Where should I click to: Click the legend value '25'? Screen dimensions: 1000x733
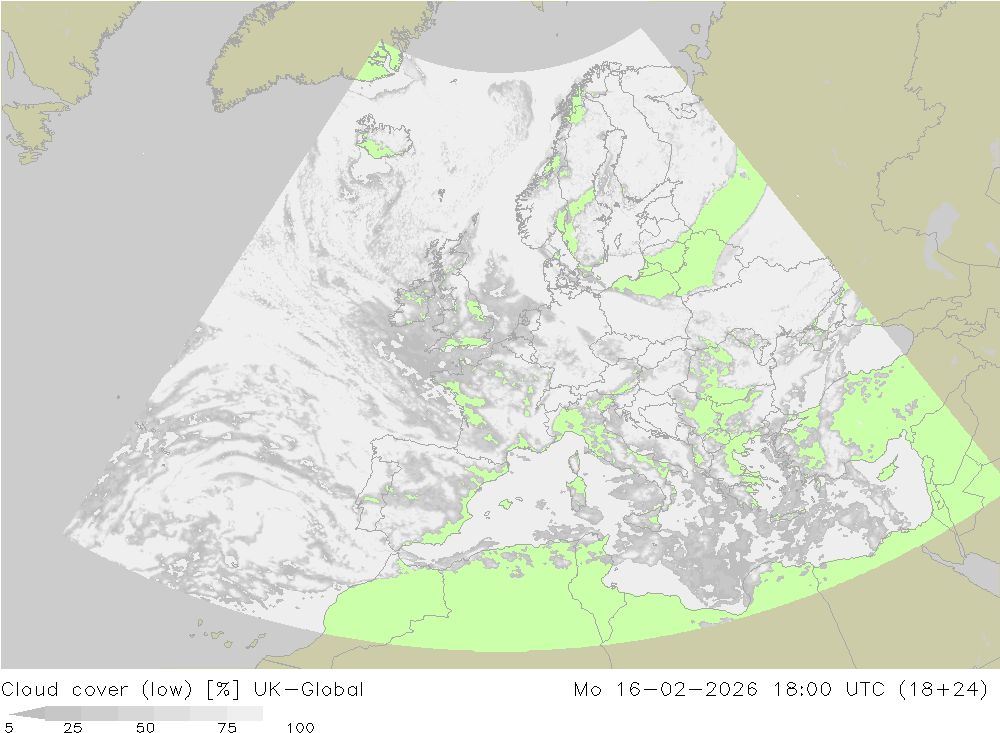[x=73, y=727]
